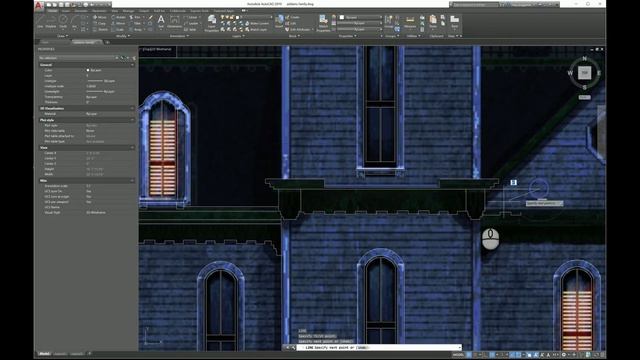Click the Leader annotation button
Screen dimensions: 640x360
click(x=191, y=24)
